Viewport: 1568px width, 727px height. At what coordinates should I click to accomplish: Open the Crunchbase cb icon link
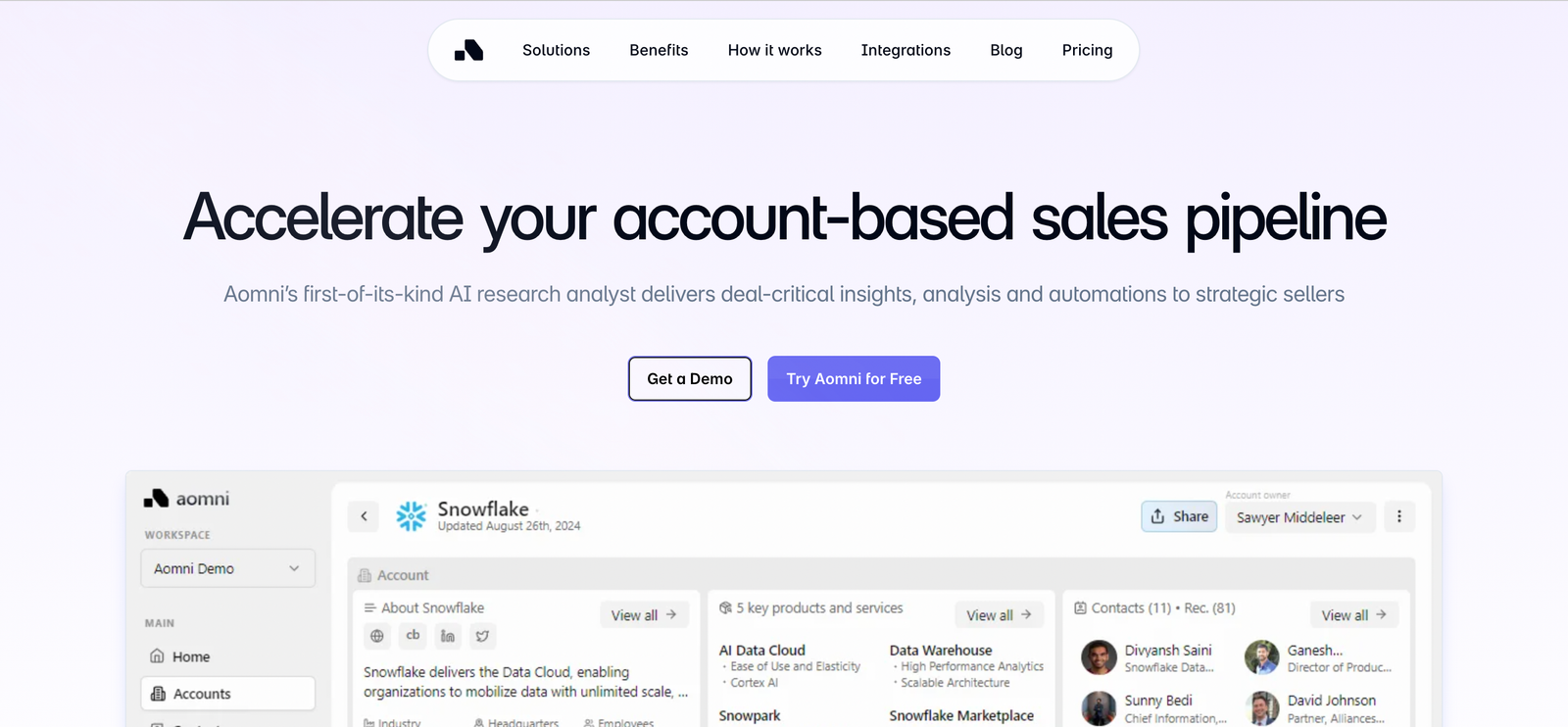(413, 636)
